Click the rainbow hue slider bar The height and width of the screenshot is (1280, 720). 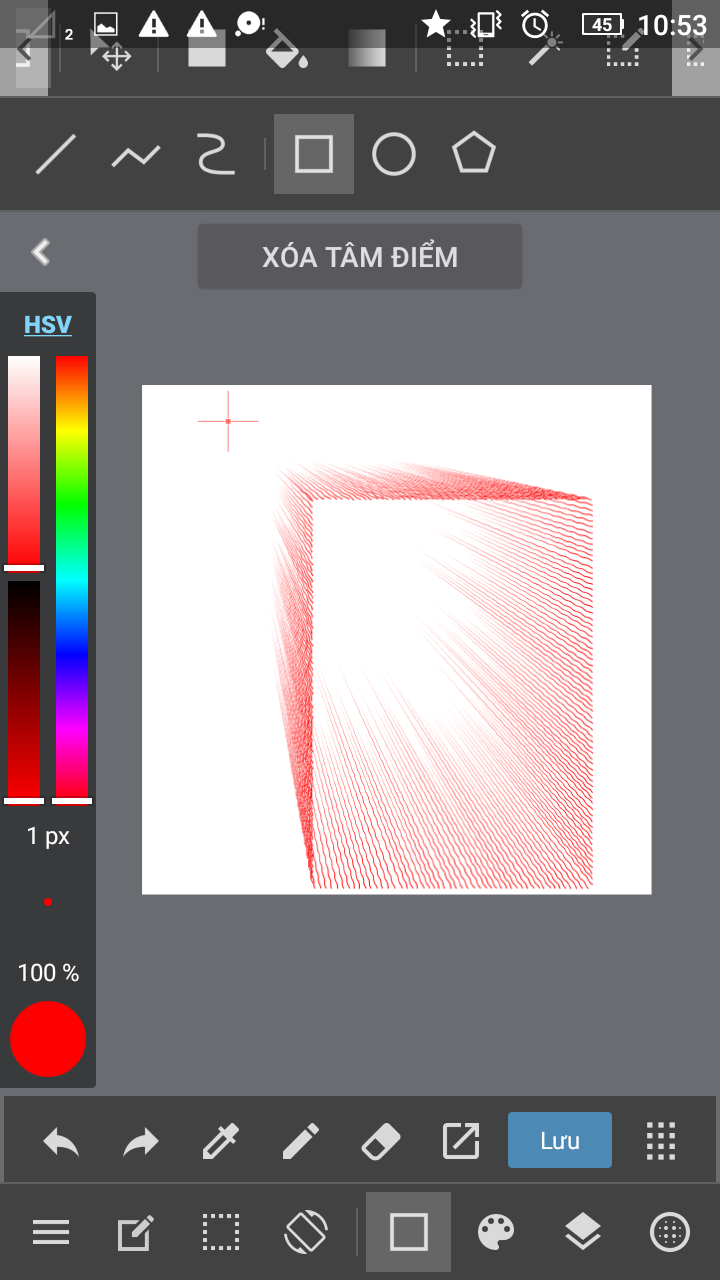click(72, 575)
